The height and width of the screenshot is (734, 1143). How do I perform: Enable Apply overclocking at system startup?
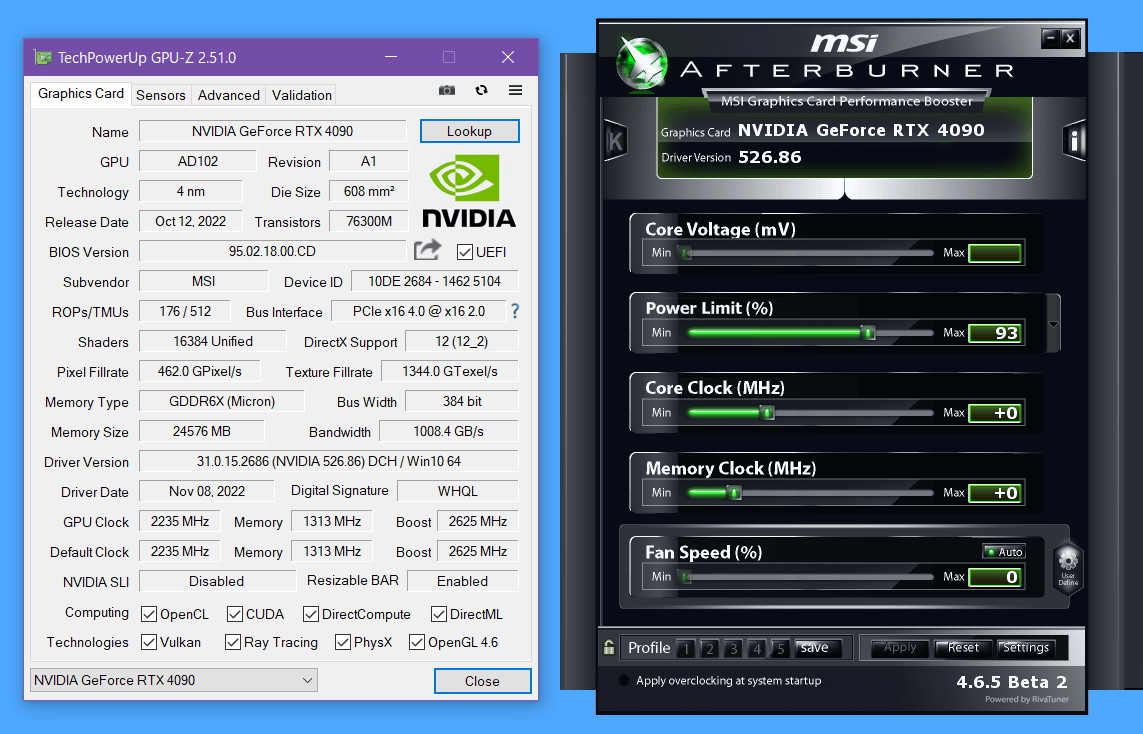click(624, 681)
